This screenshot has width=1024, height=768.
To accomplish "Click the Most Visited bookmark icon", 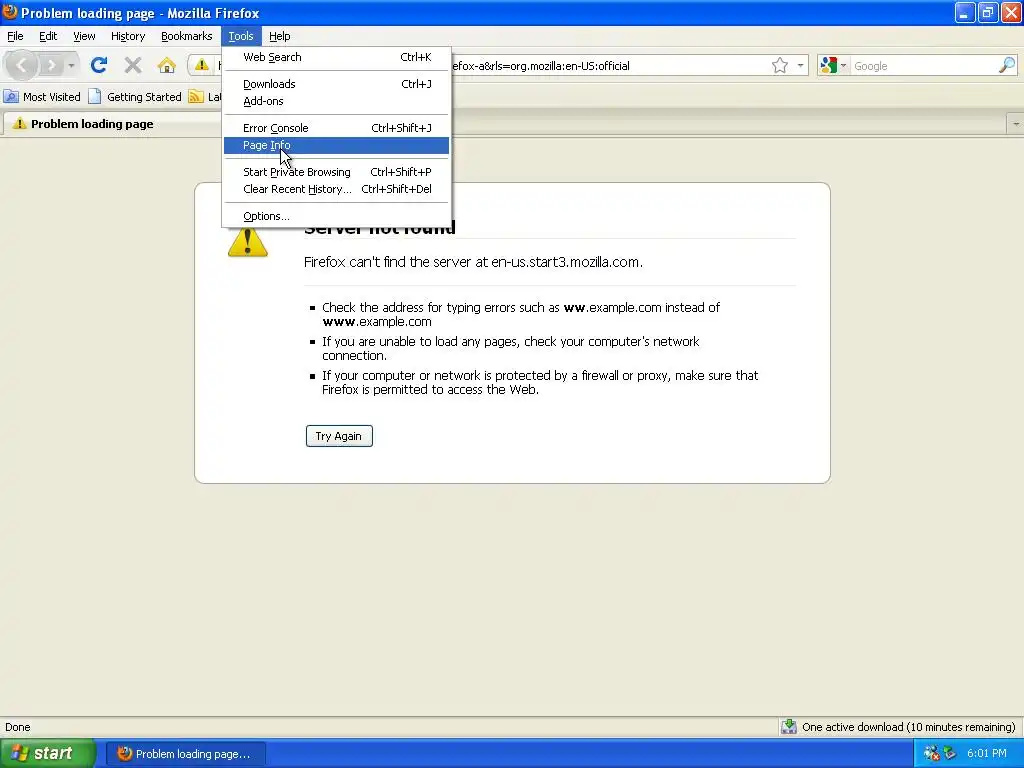I will [11, 97].
